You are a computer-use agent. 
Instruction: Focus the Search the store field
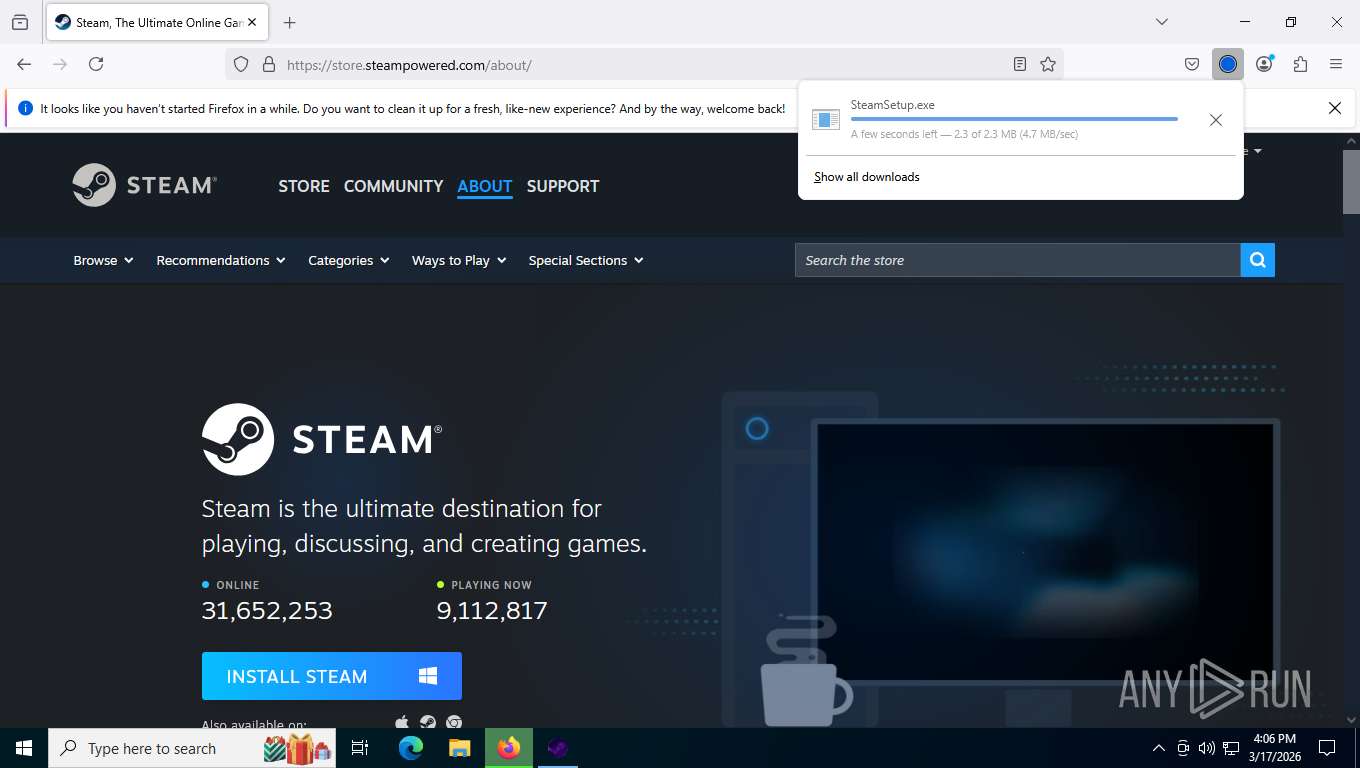(x=1018, y=260)
